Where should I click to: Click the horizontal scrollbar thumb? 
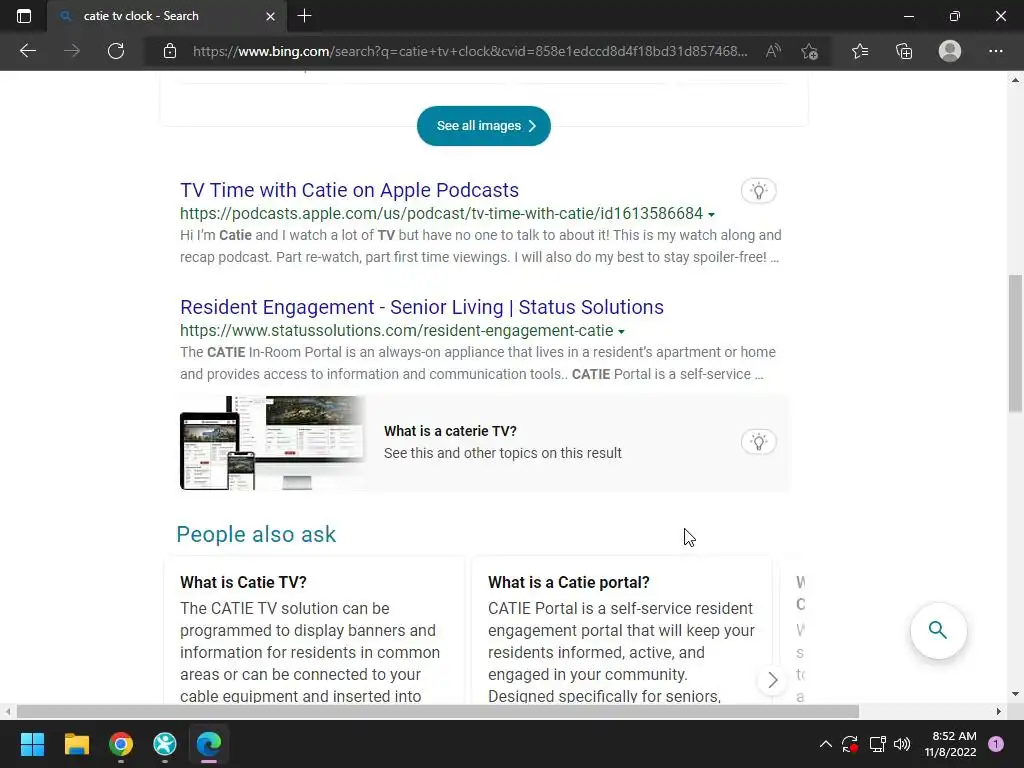(438, 711)
